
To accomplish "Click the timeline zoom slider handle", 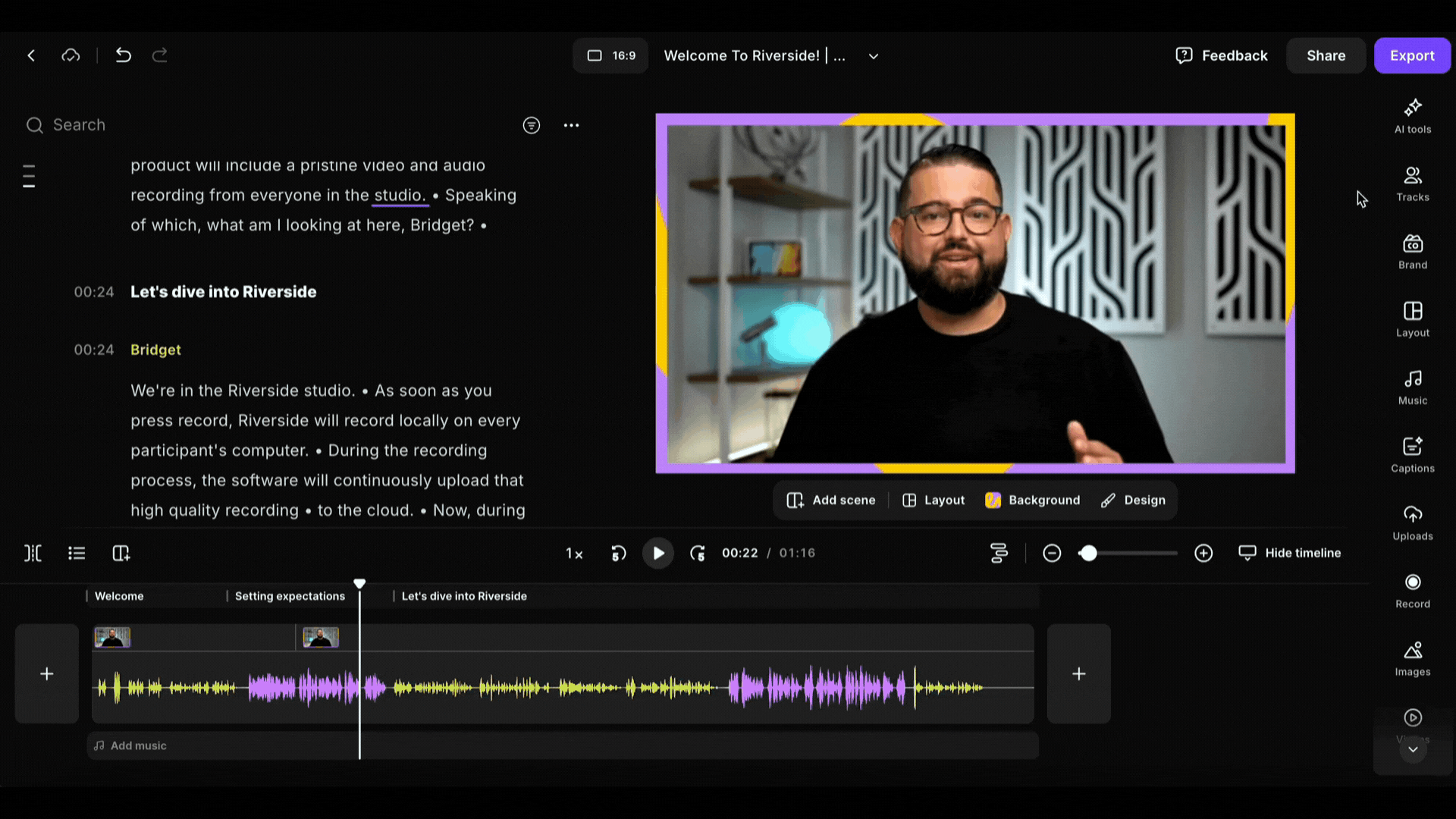I will click(x=1088, y=553).
